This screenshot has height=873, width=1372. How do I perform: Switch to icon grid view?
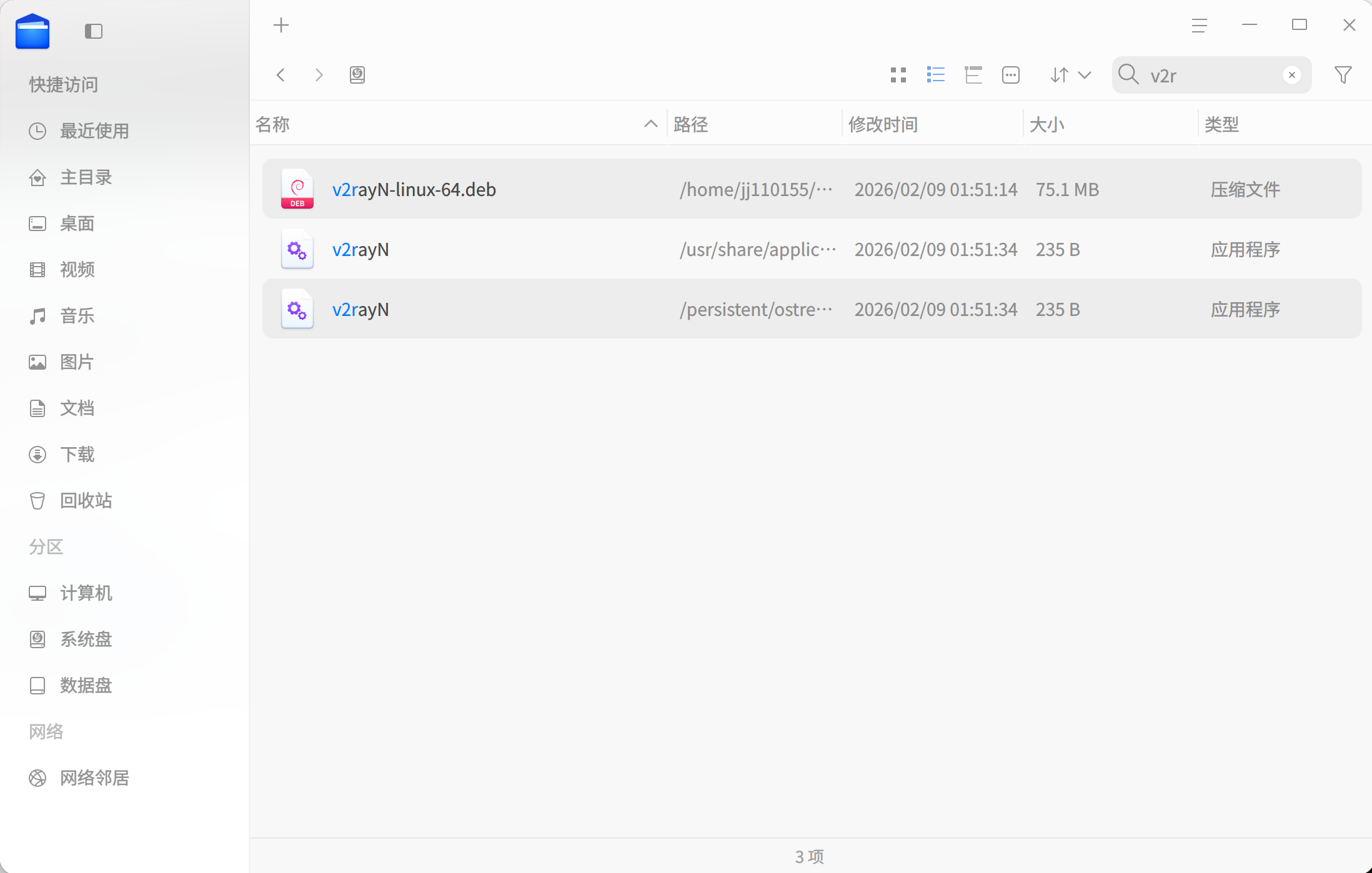(x=898, y=75)
